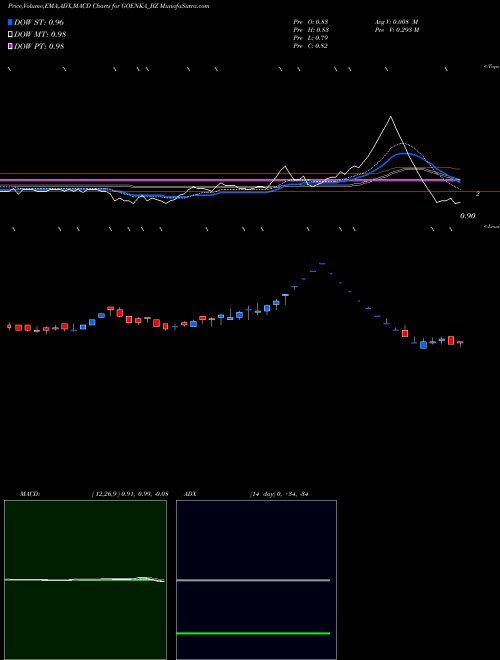Select the 'DOW ST: 0.96' legend label
The height and width of the screenshot is (660, 500).
tap(39, 22)
